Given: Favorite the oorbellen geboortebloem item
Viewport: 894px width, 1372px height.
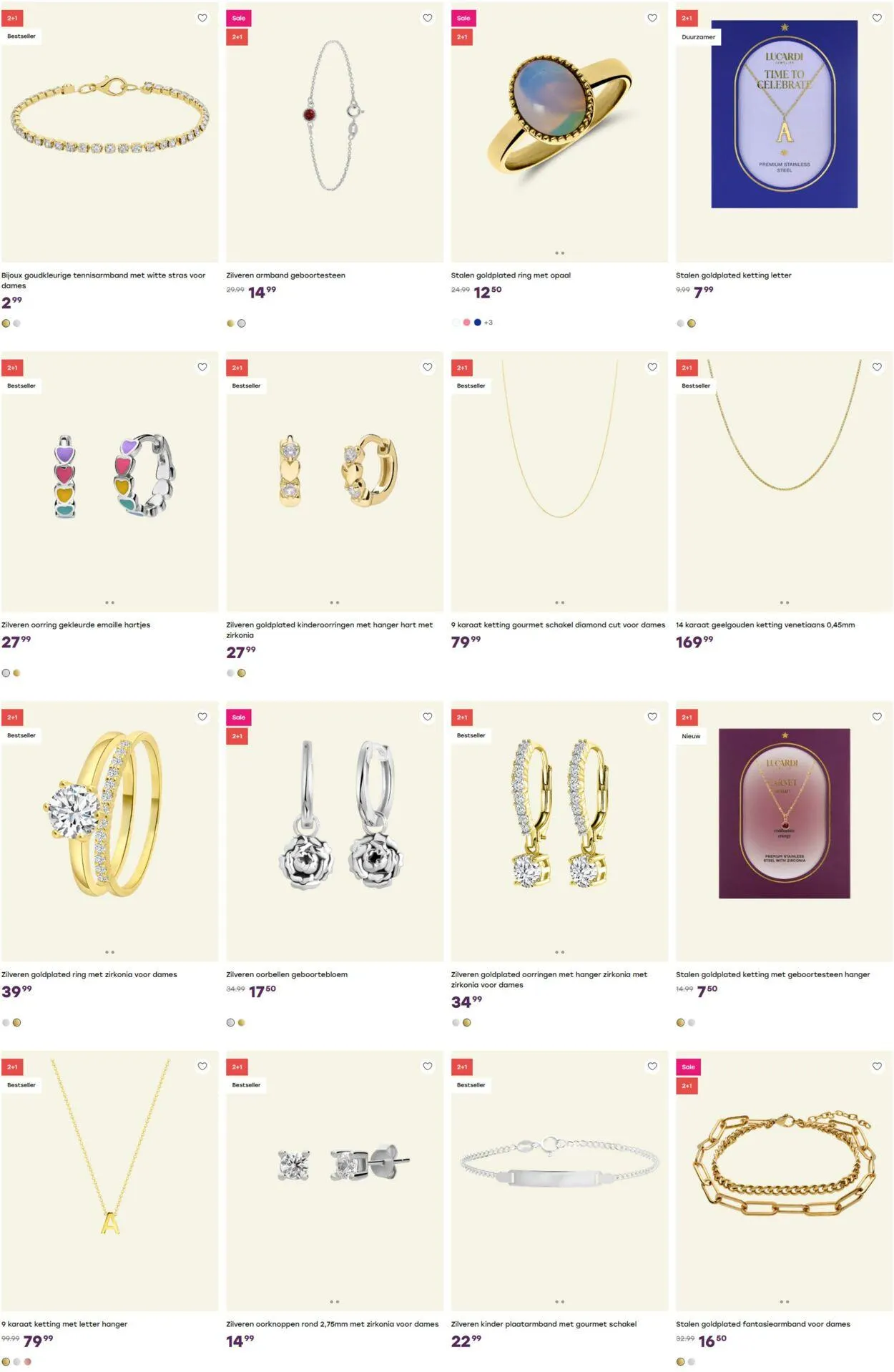Looking at the screenshot, I should click(427, 717).
